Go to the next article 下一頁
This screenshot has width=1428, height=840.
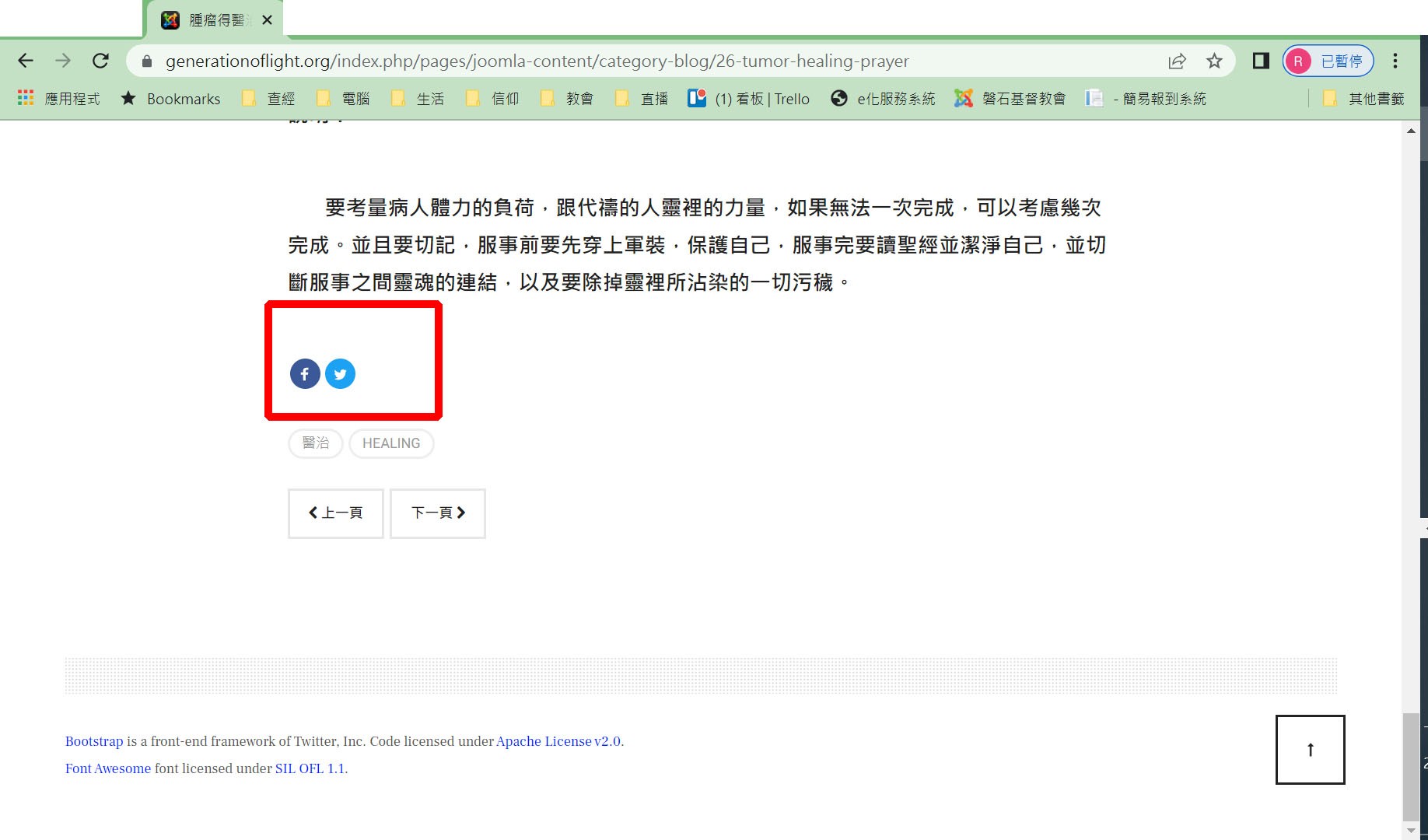coord(438,513)
